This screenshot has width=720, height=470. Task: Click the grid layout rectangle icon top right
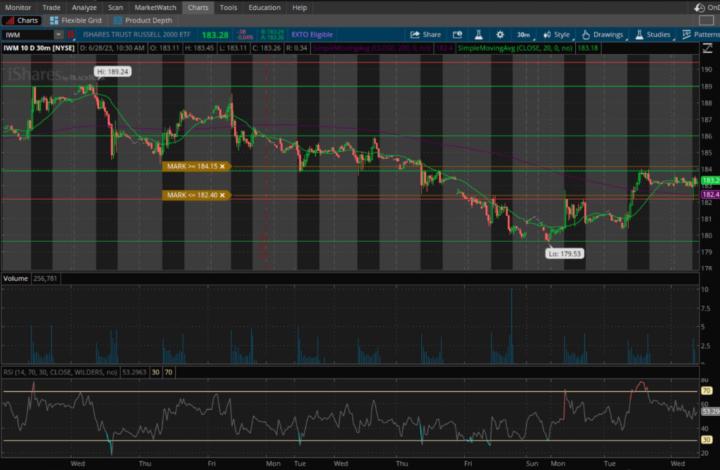(x=706, y=20)
